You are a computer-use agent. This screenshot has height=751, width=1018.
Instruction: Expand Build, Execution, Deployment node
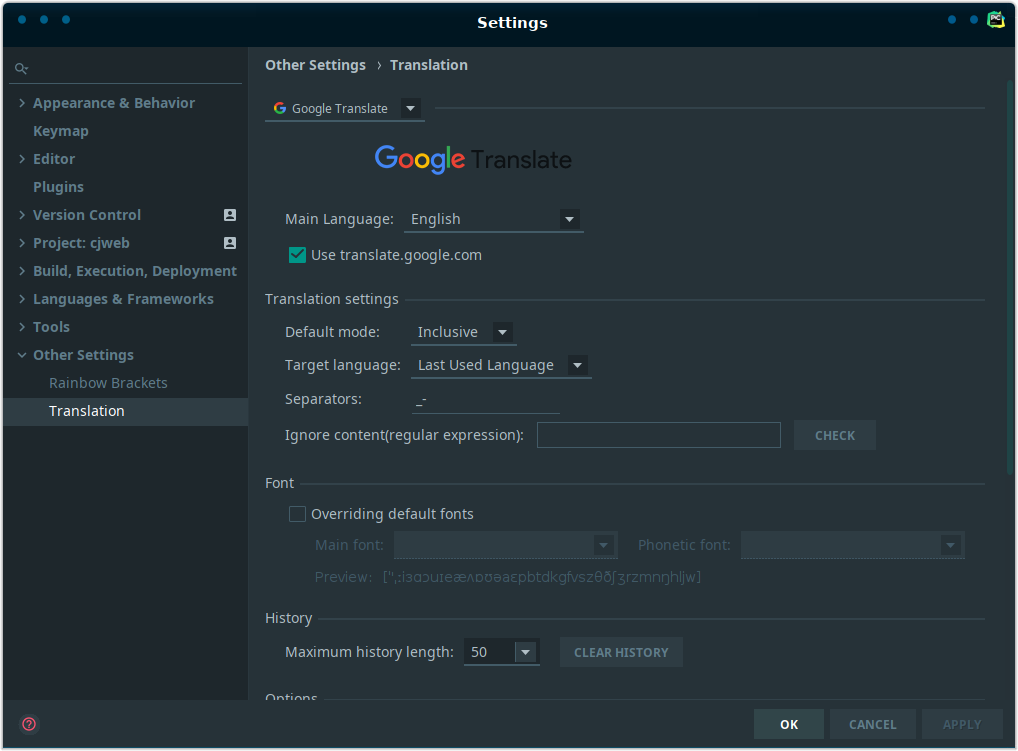[x=22, y=271]
